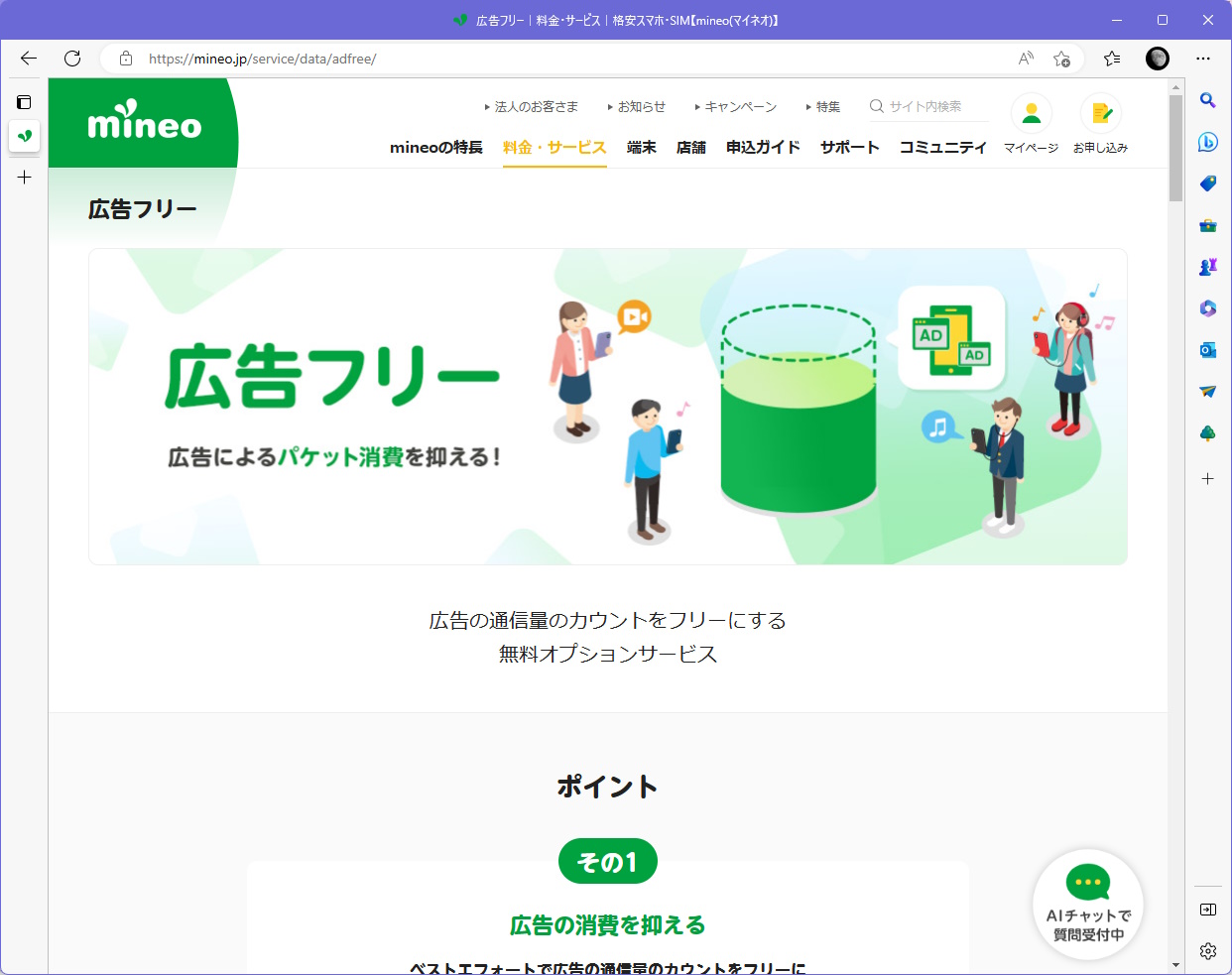
Task: Follow the 法人のお客さま link
Action: pyautogui.click(x=532, y=106)
